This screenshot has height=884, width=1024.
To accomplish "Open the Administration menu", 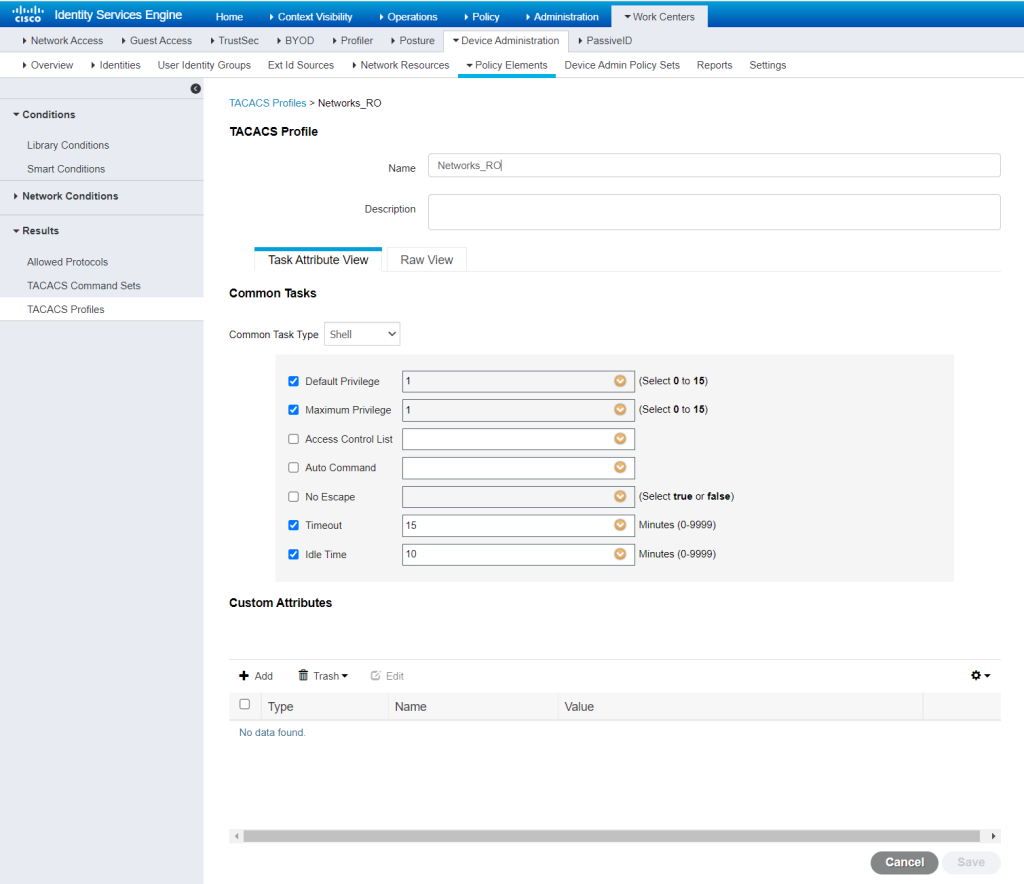I will [562, 16].
